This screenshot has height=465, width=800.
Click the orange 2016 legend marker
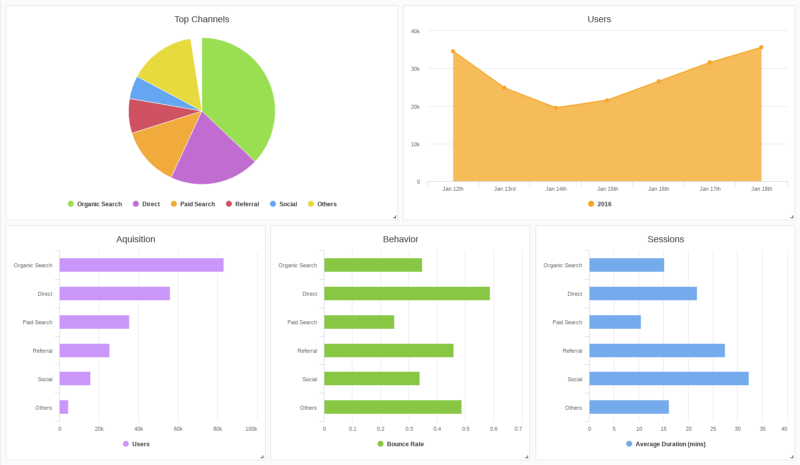(x=591, y=204)
